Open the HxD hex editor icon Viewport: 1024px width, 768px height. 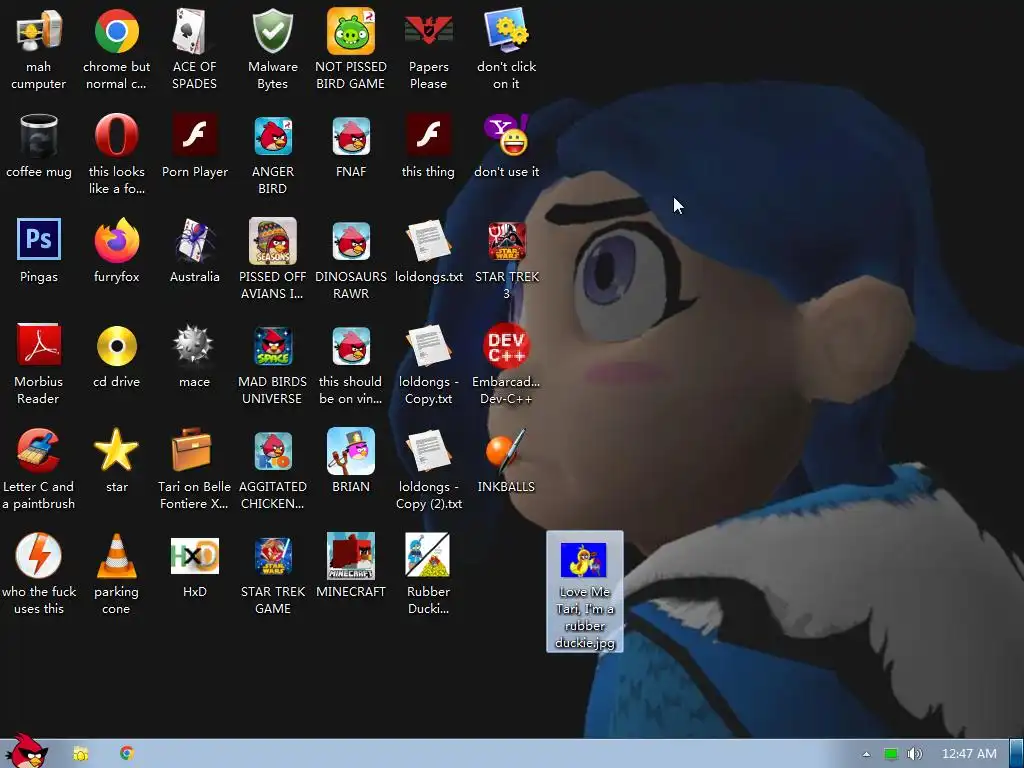[194, 556]
